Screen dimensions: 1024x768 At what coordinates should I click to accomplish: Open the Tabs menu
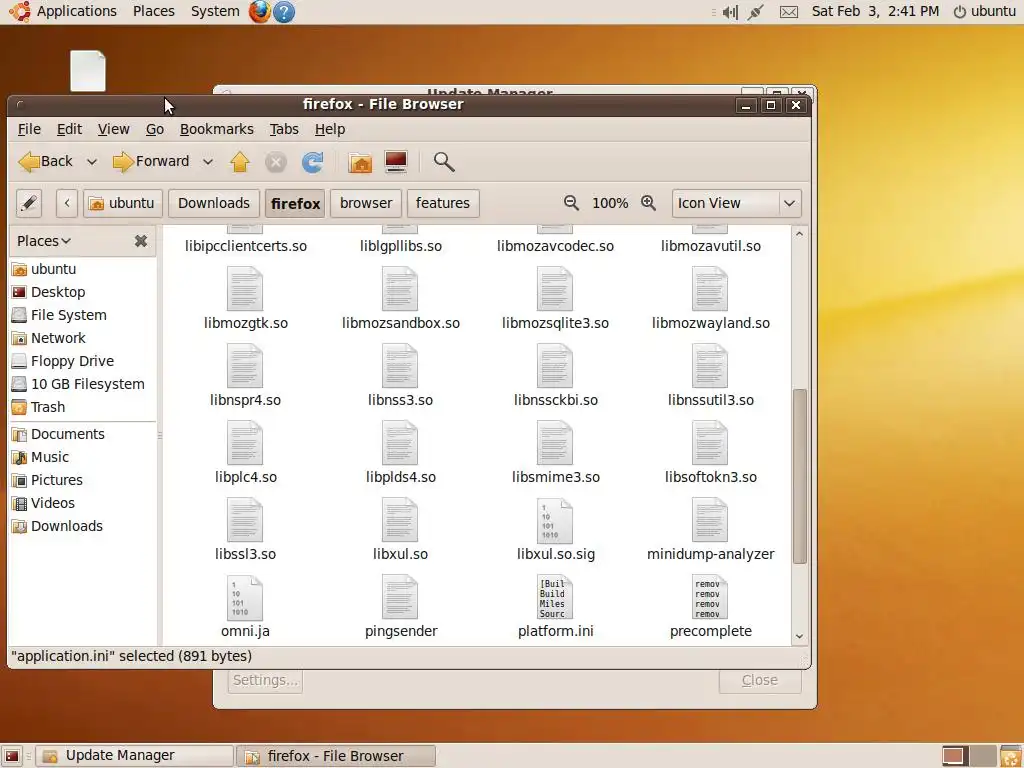click(x=284, y=129)
